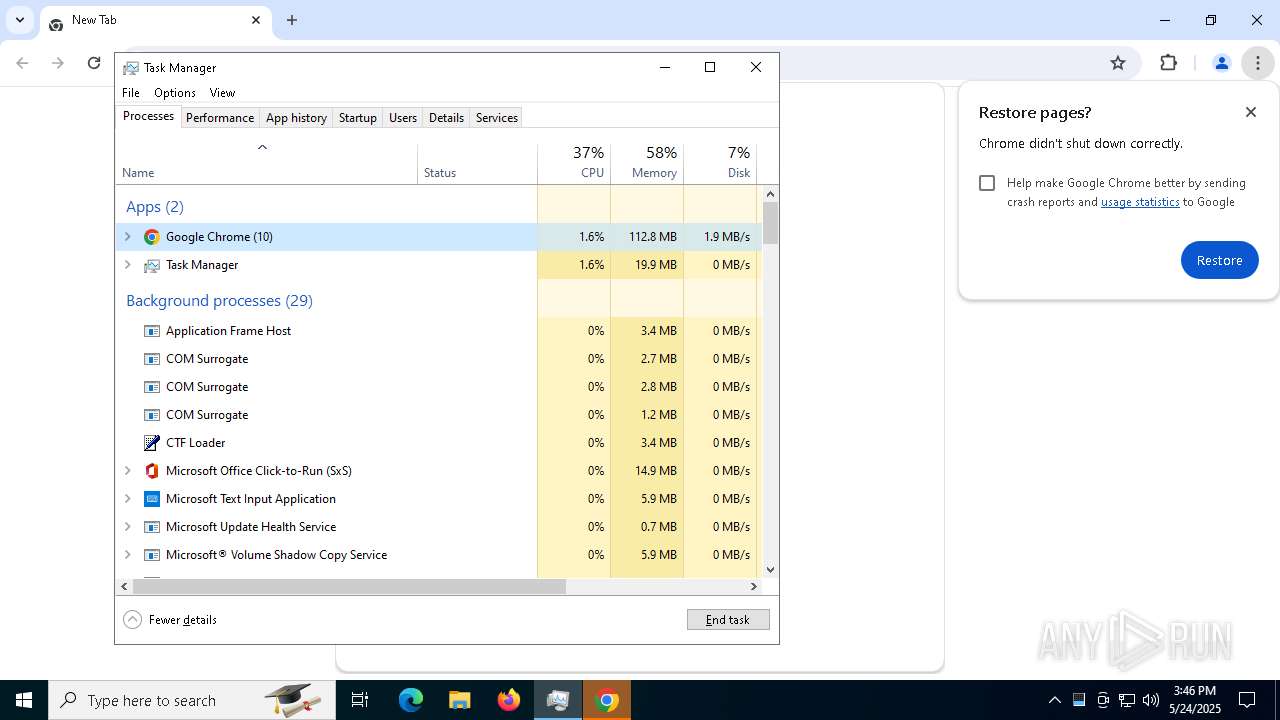
Task: Click the Microsoft Office Click-to-Run icon
Action: (152, 471)
